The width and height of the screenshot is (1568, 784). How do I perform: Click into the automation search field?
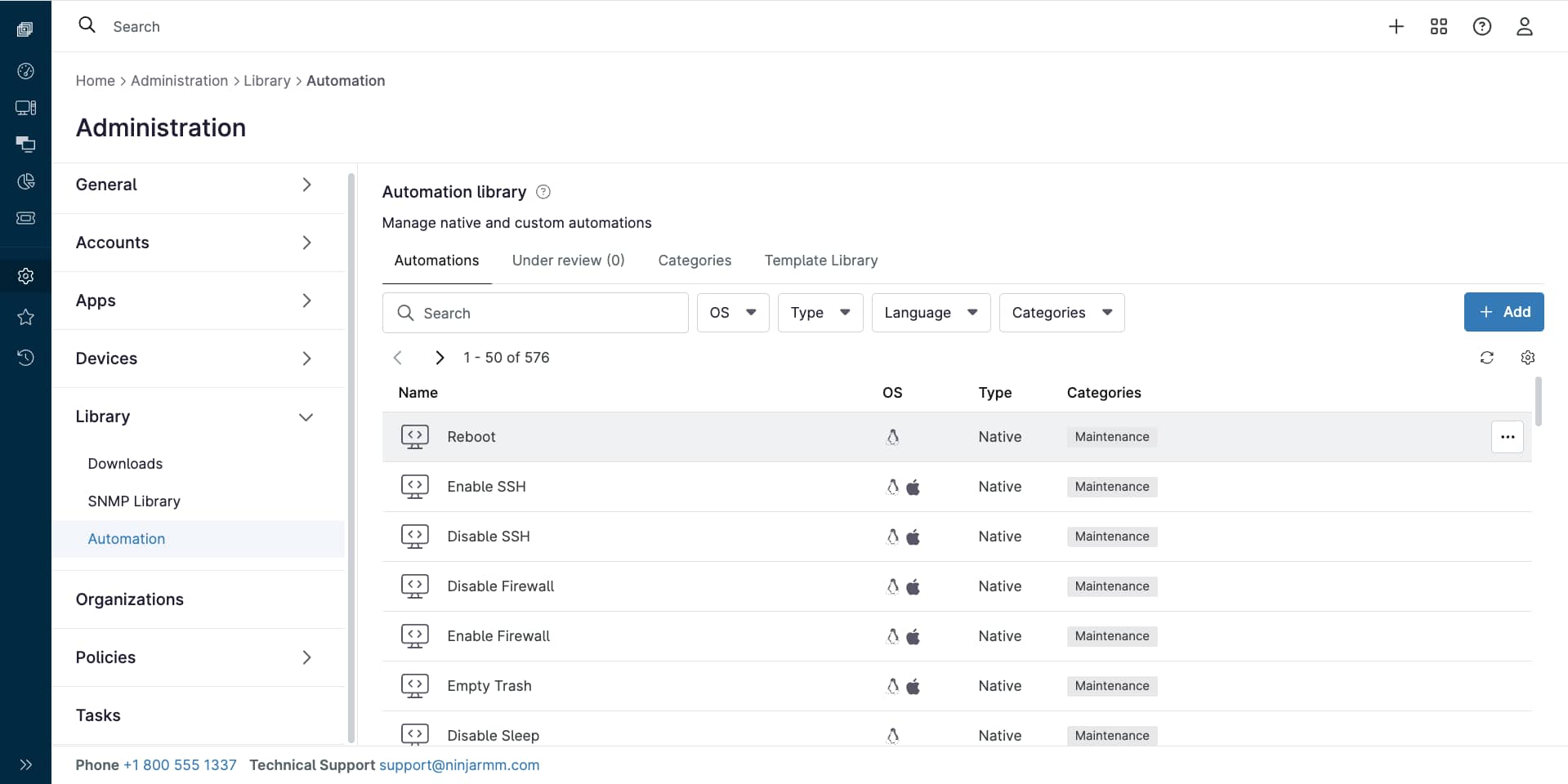point(535,313)
